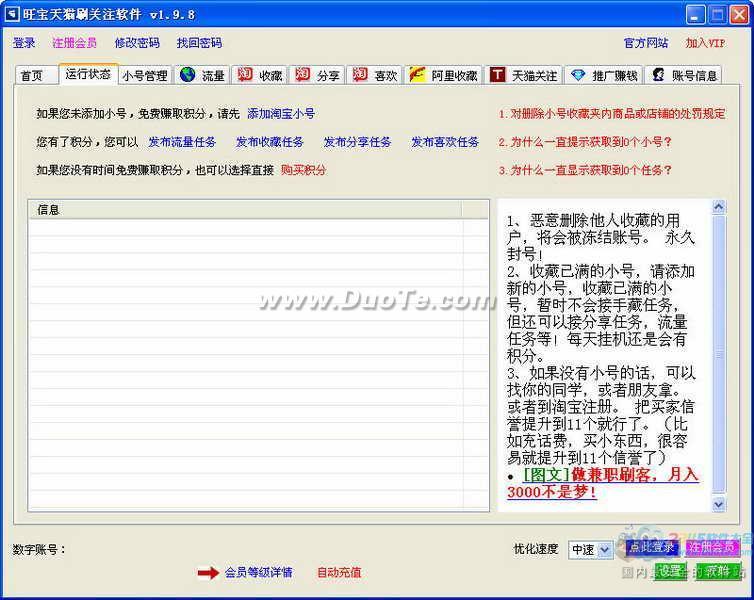Open the 小号管理 tab
754x600 pixels.
pyautogui.click(x=145, y=75)
